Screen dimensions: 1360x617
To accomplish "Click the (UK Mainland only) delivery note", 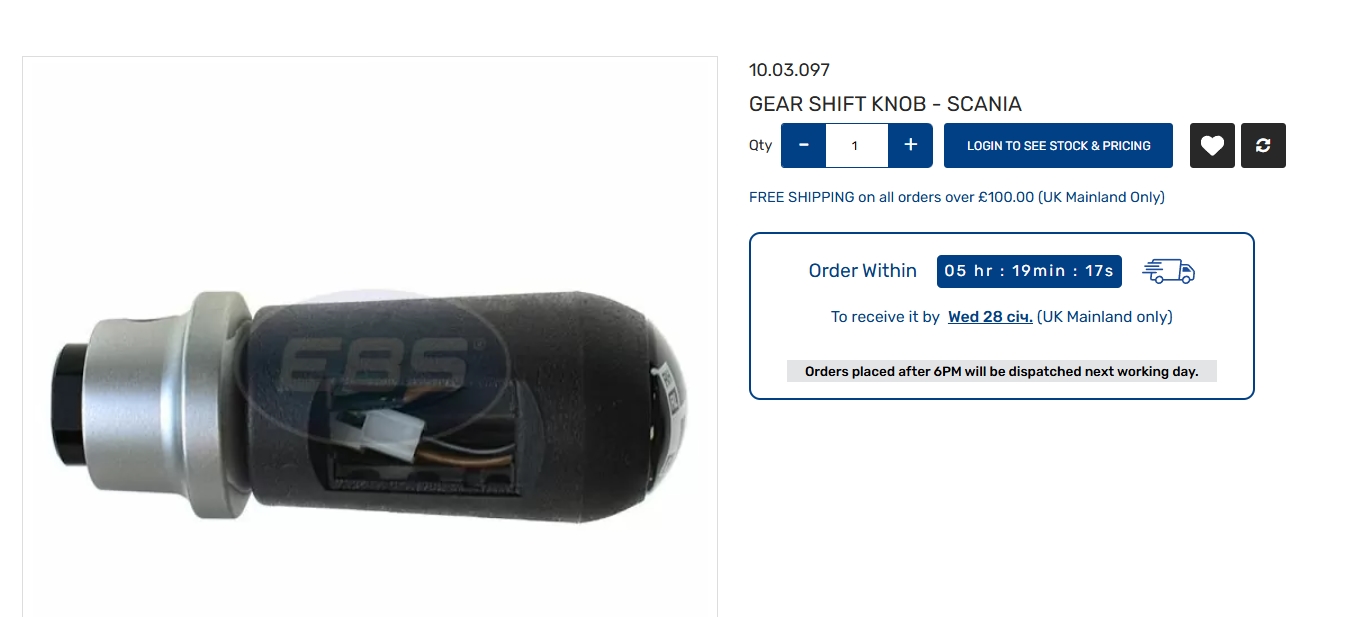I will click(x=1105, y=317).
